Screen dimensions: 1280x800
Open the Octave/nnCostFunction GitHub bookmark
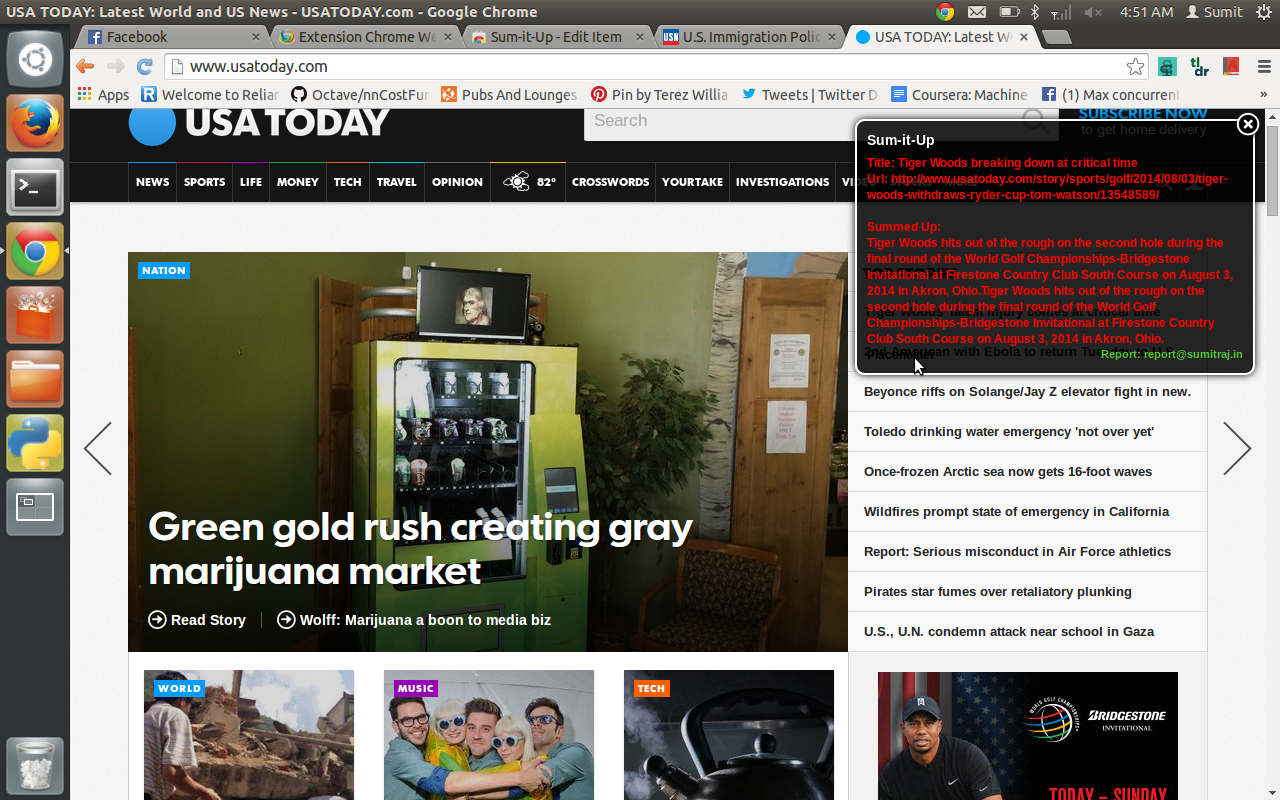[x=360, y=95]
